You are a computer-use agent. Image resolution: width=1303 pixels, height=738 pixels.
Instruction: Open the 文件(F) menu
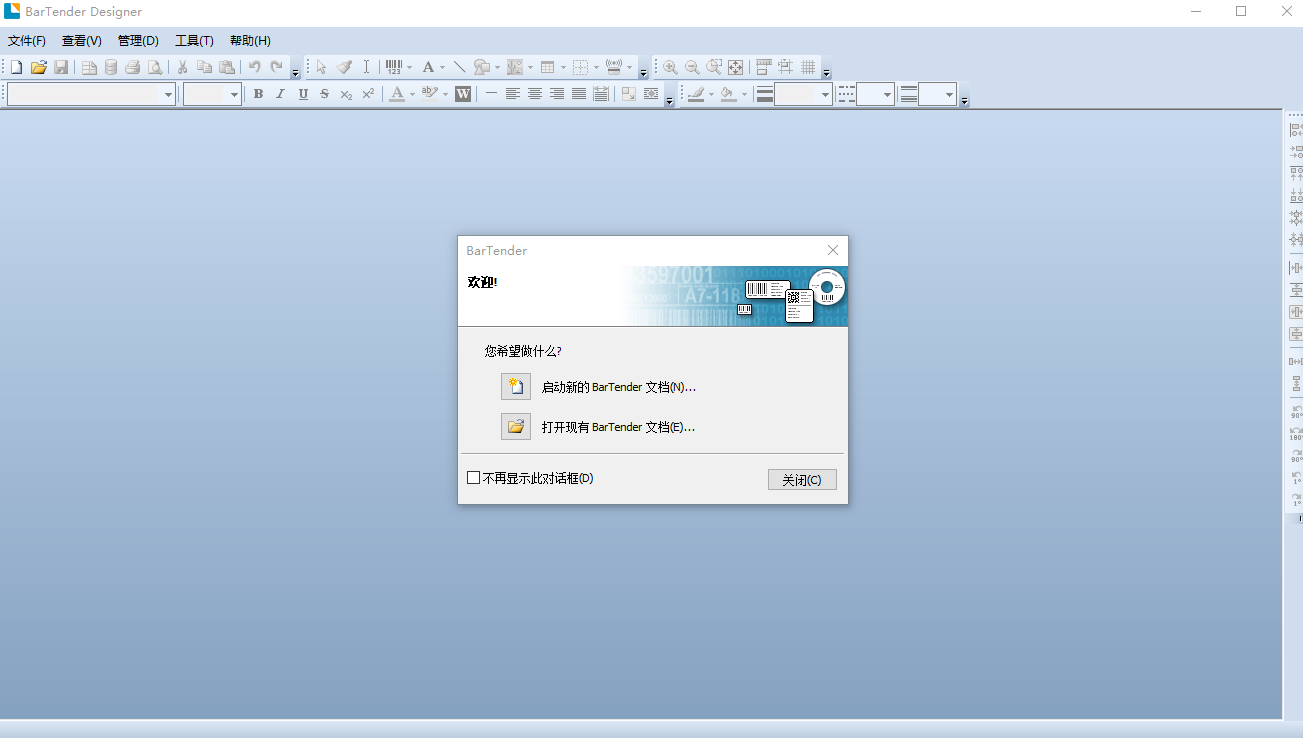pyautogui.click(x=27, y=41)
